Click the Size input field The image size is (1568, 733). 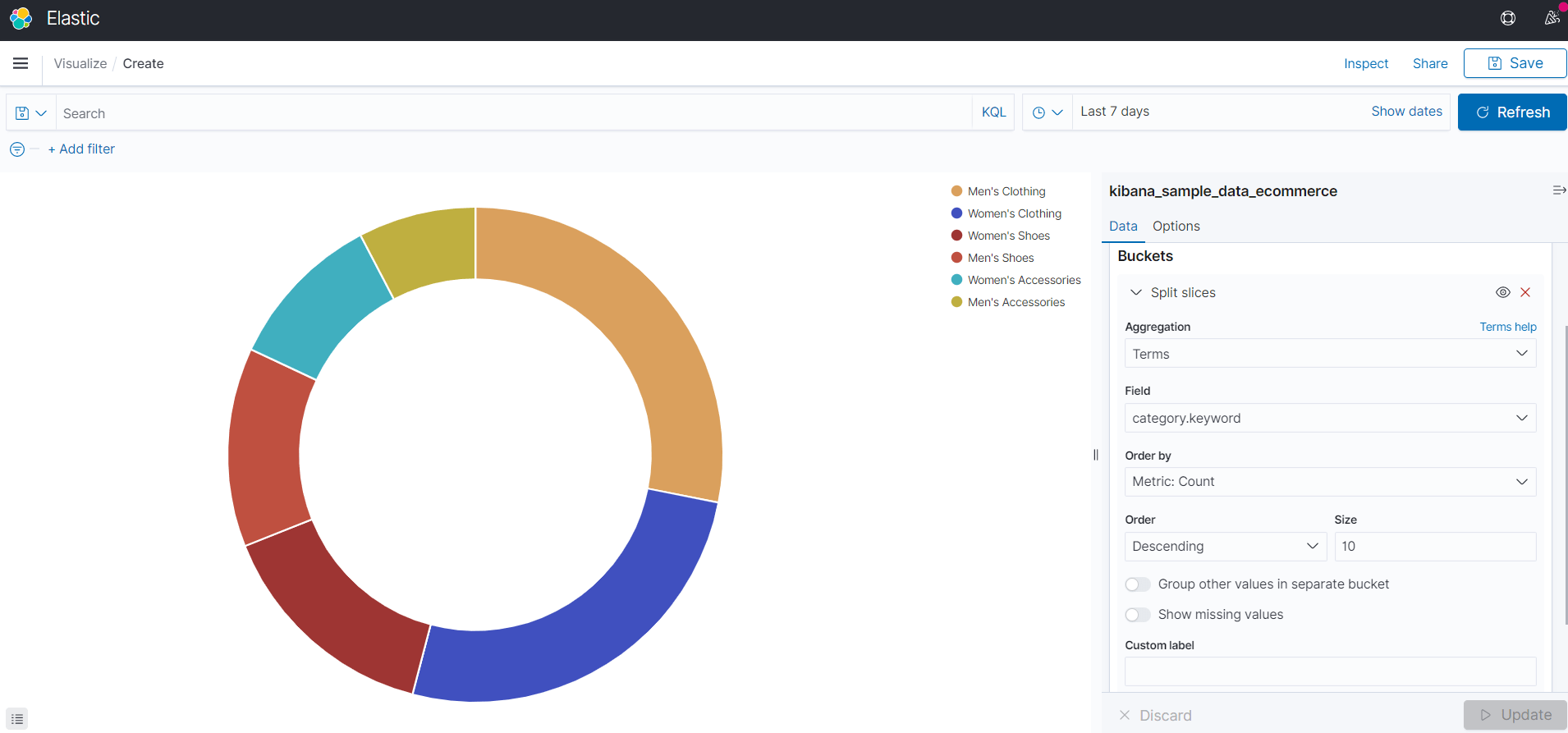[1435, 547]
